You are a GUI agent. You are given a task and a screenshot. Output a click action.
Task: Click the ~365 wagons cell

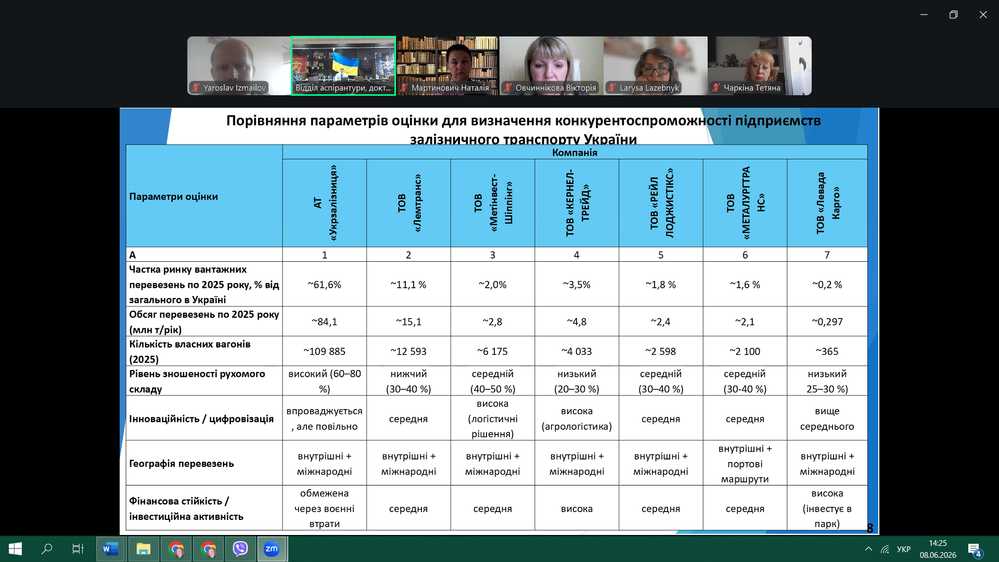tap(827, 351)
